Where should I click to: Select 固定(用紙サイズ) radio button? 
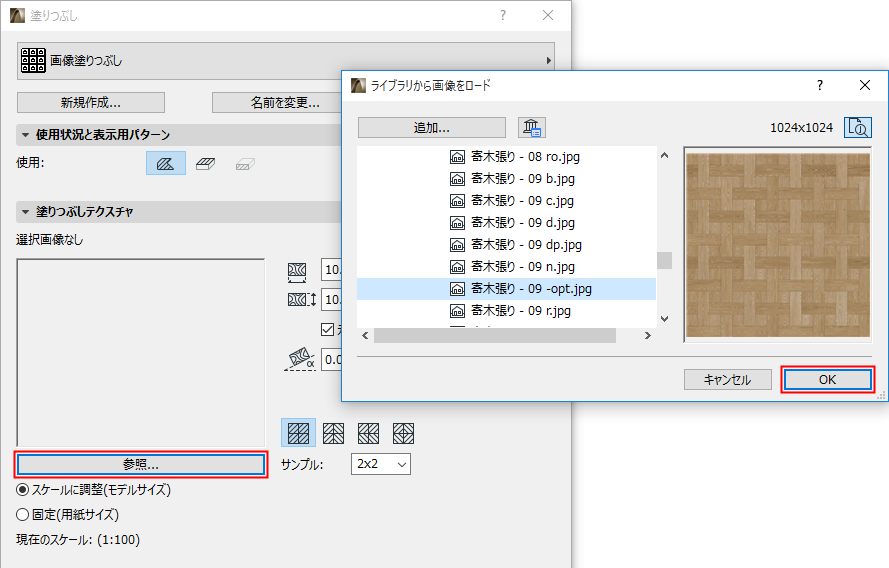point(23,514)
